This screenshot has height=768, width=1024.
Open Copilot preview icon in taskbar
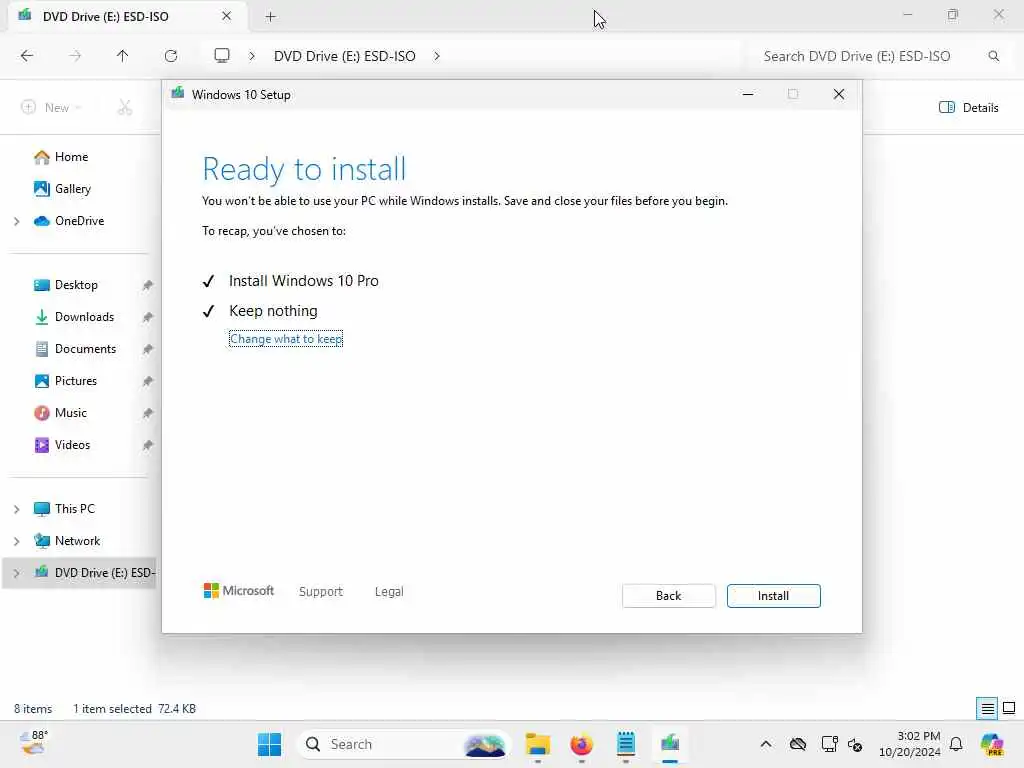(x=993, y=744)
